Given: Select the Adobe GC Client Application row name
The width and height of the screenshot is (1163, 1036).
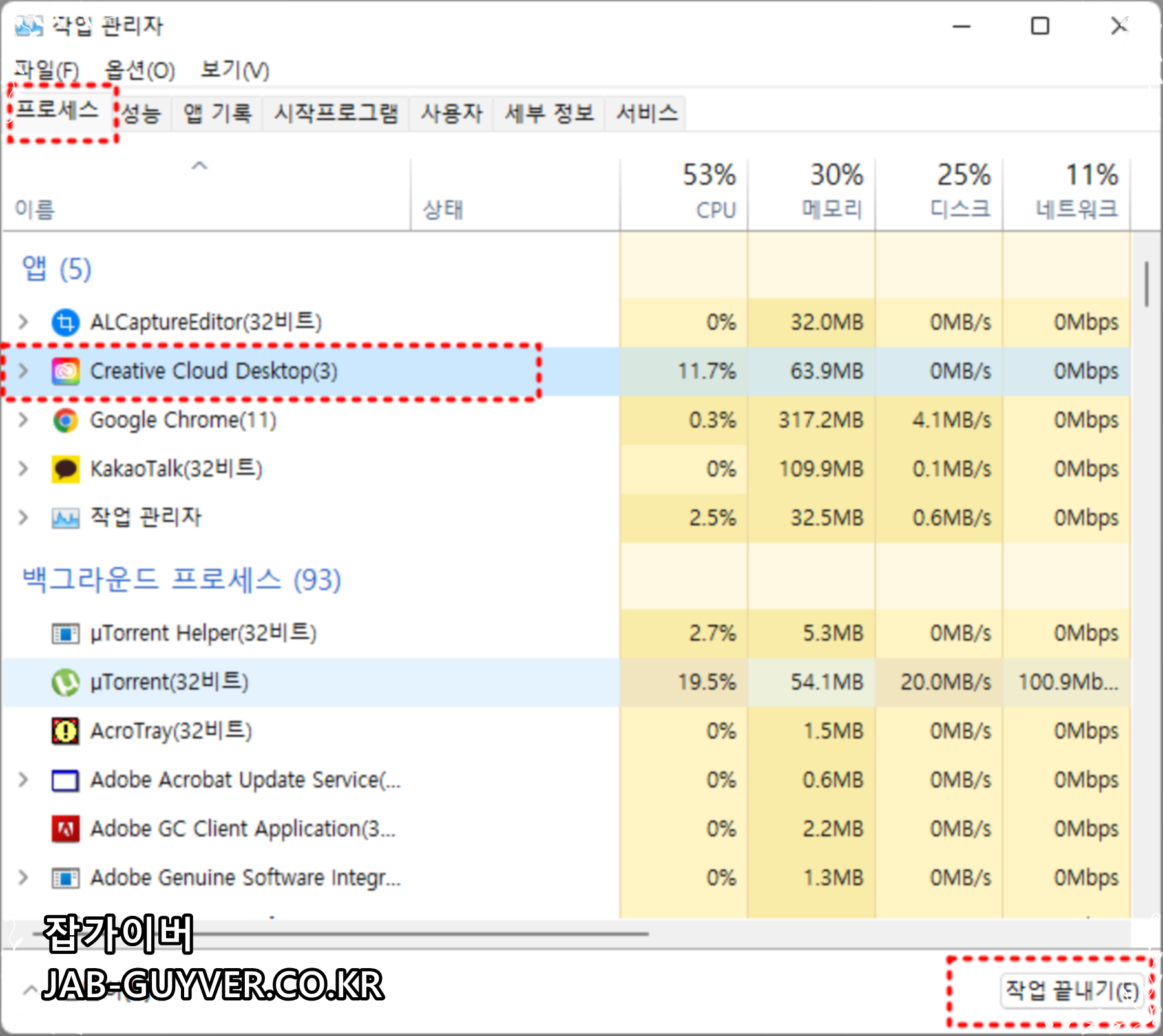Looking at the screenshot, I should tap(243, 829).
